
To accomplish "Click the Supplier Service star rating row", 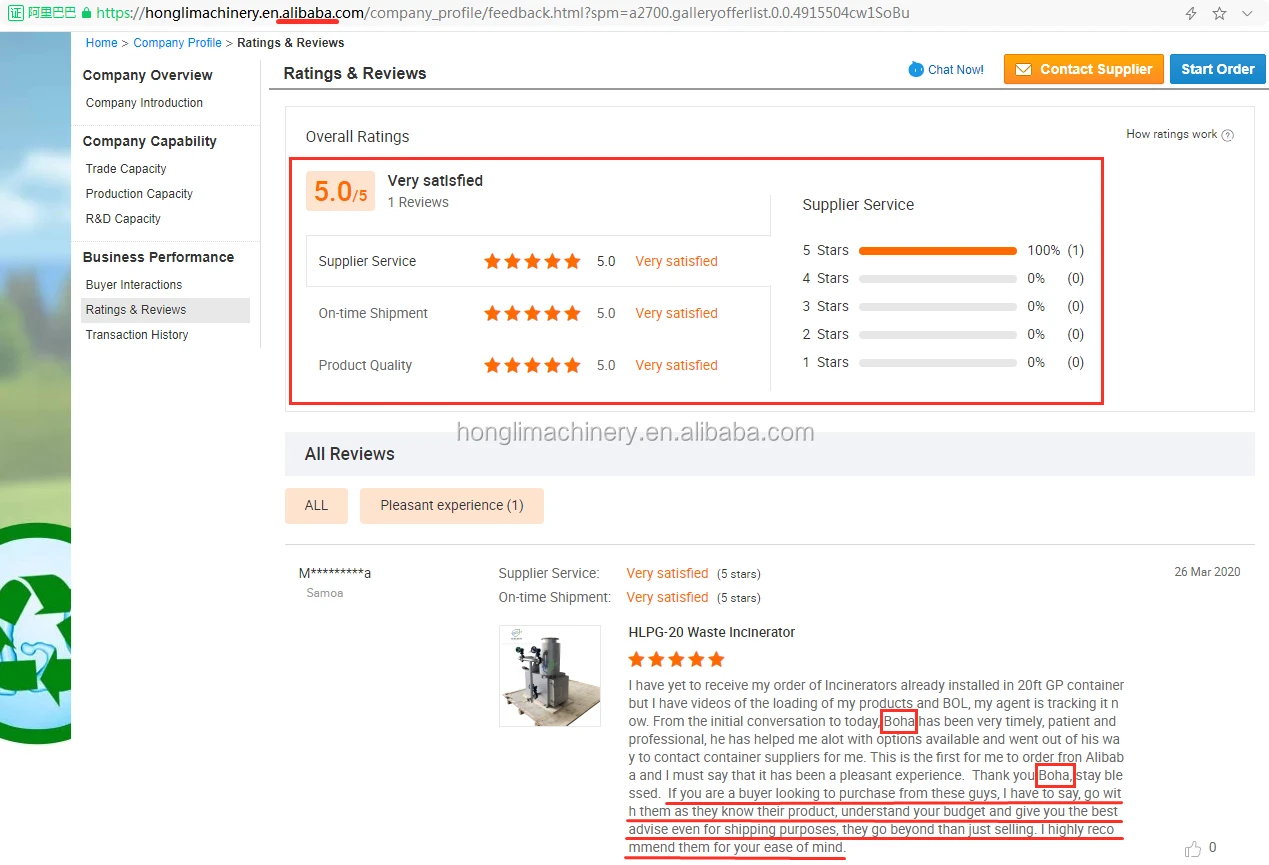I will [x=532, y=261].
